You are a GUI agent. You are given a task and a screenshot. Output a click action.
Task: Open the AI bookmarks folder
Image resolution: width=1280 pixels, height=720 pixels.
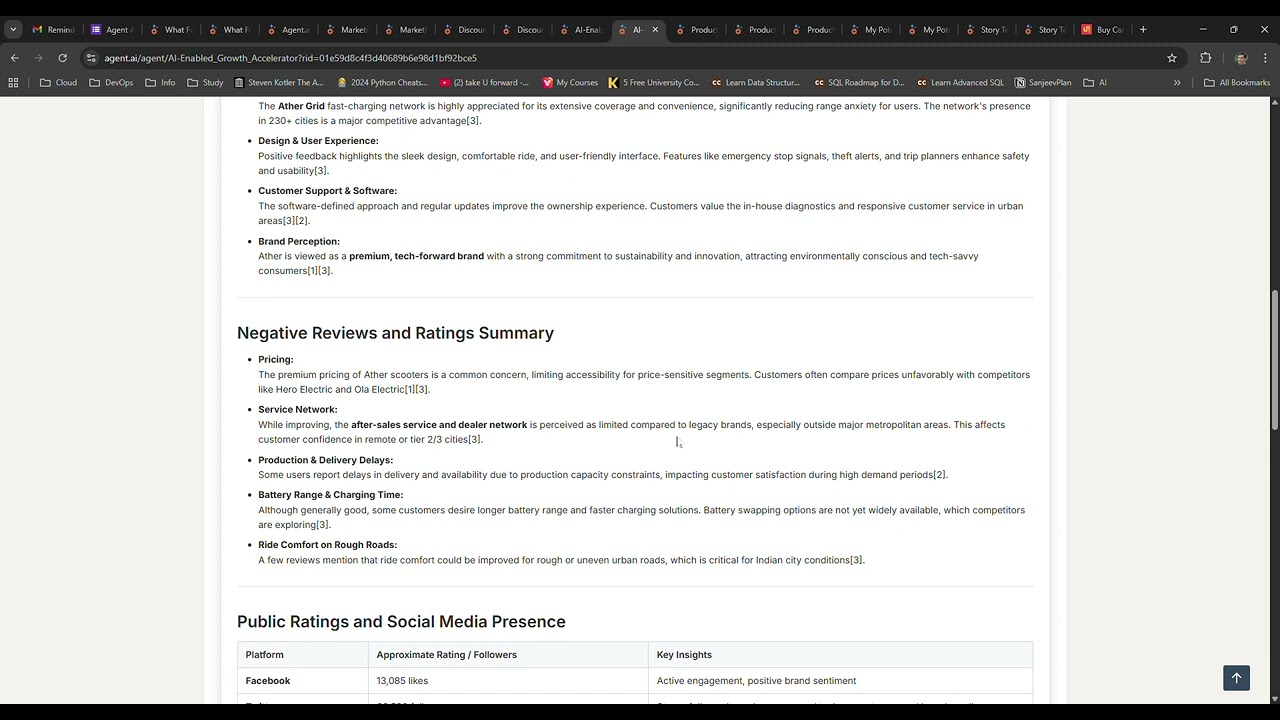[x=1095, y=82]
